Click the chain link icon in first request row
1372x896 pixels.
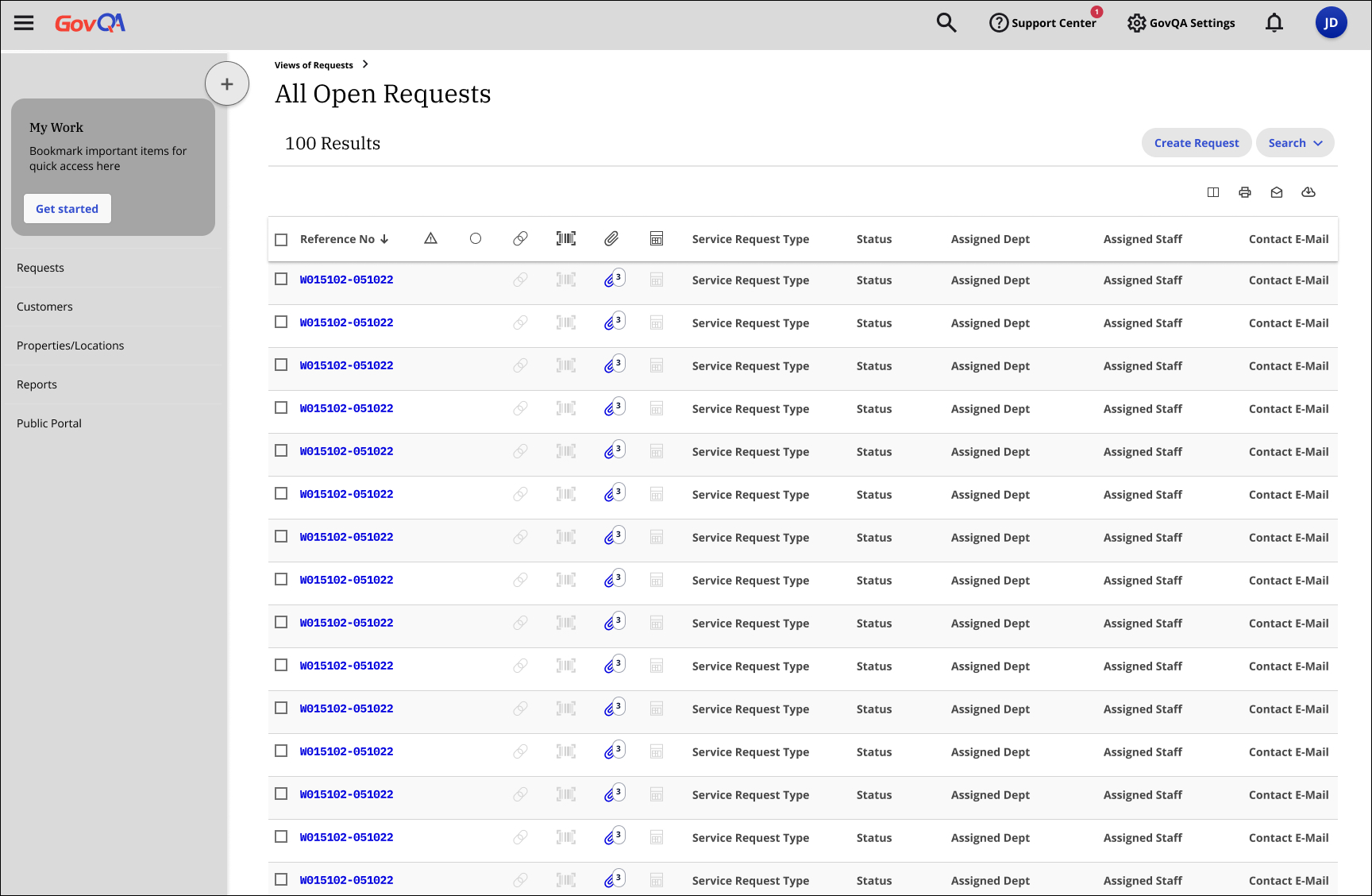pyautogui.click(x=520, y=280)
